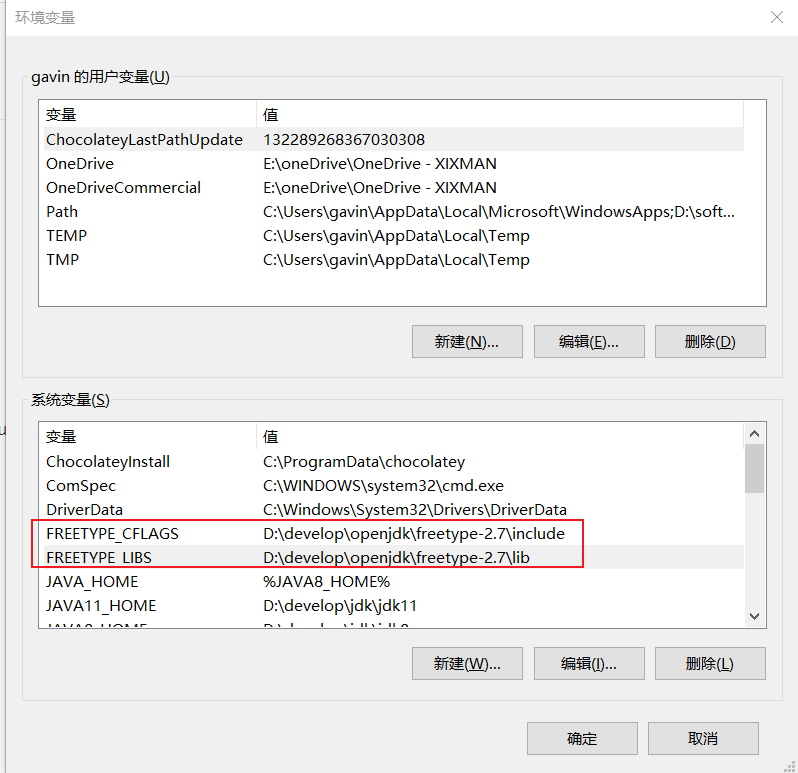
Task: Click scroll down arrow in system variables list
Action: (754, 617)
